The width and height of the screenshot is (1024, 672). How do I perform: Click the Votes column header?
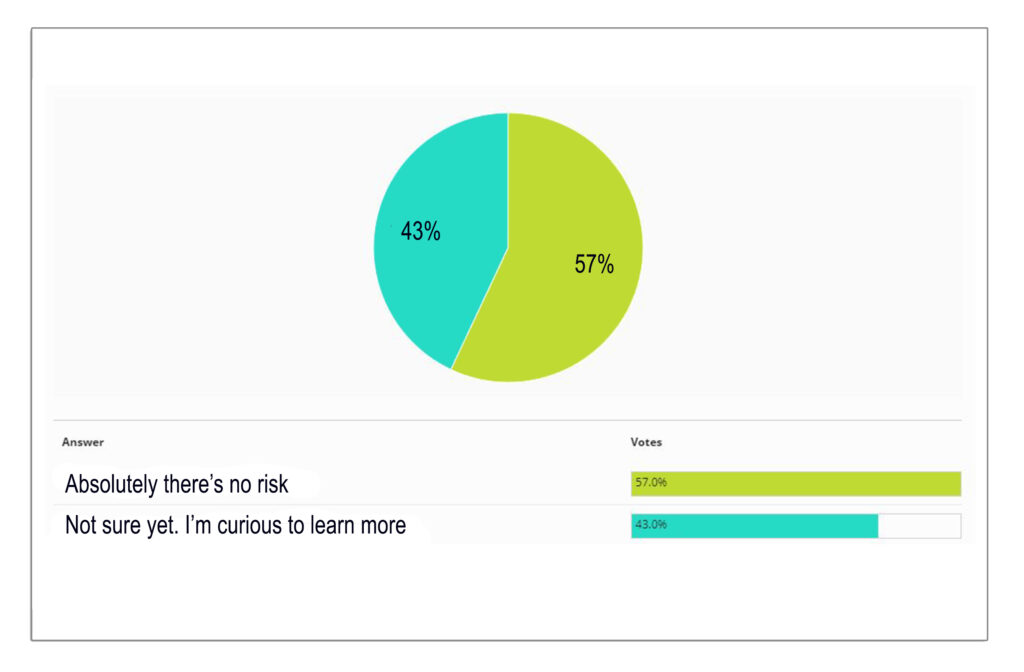click(646, 442)
